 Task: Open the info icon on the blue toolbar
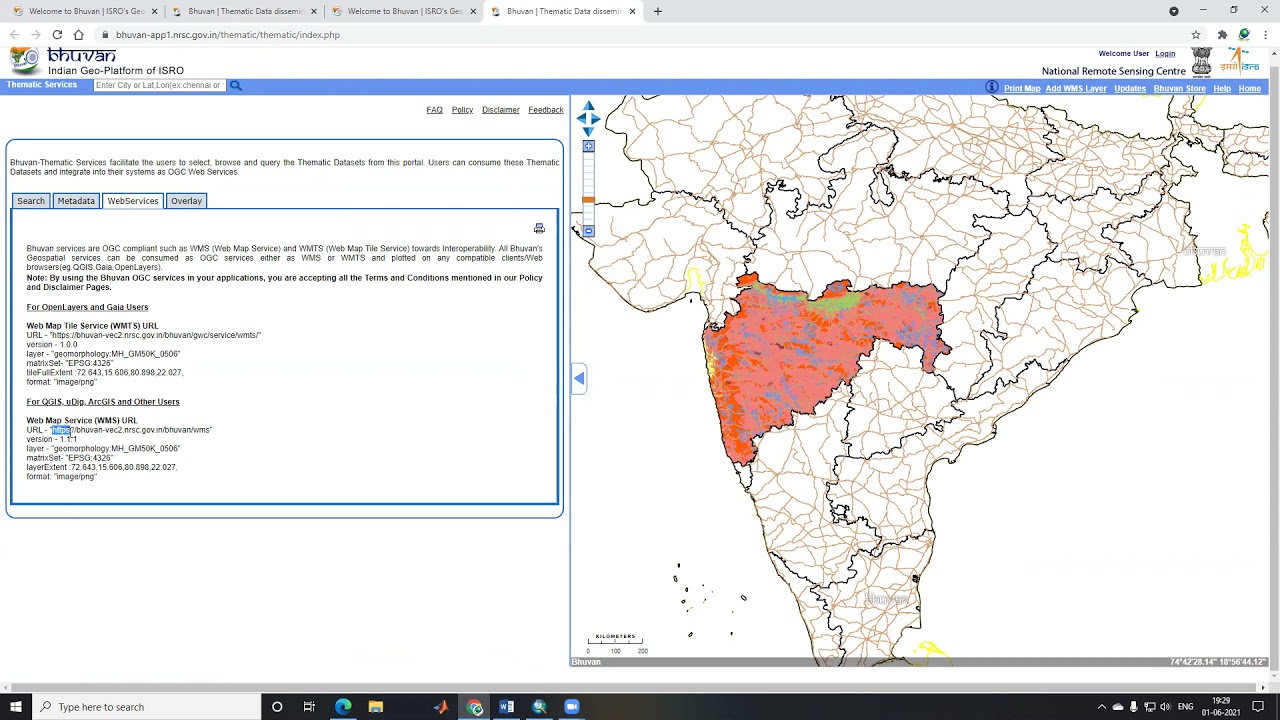[x=992, y=87]
